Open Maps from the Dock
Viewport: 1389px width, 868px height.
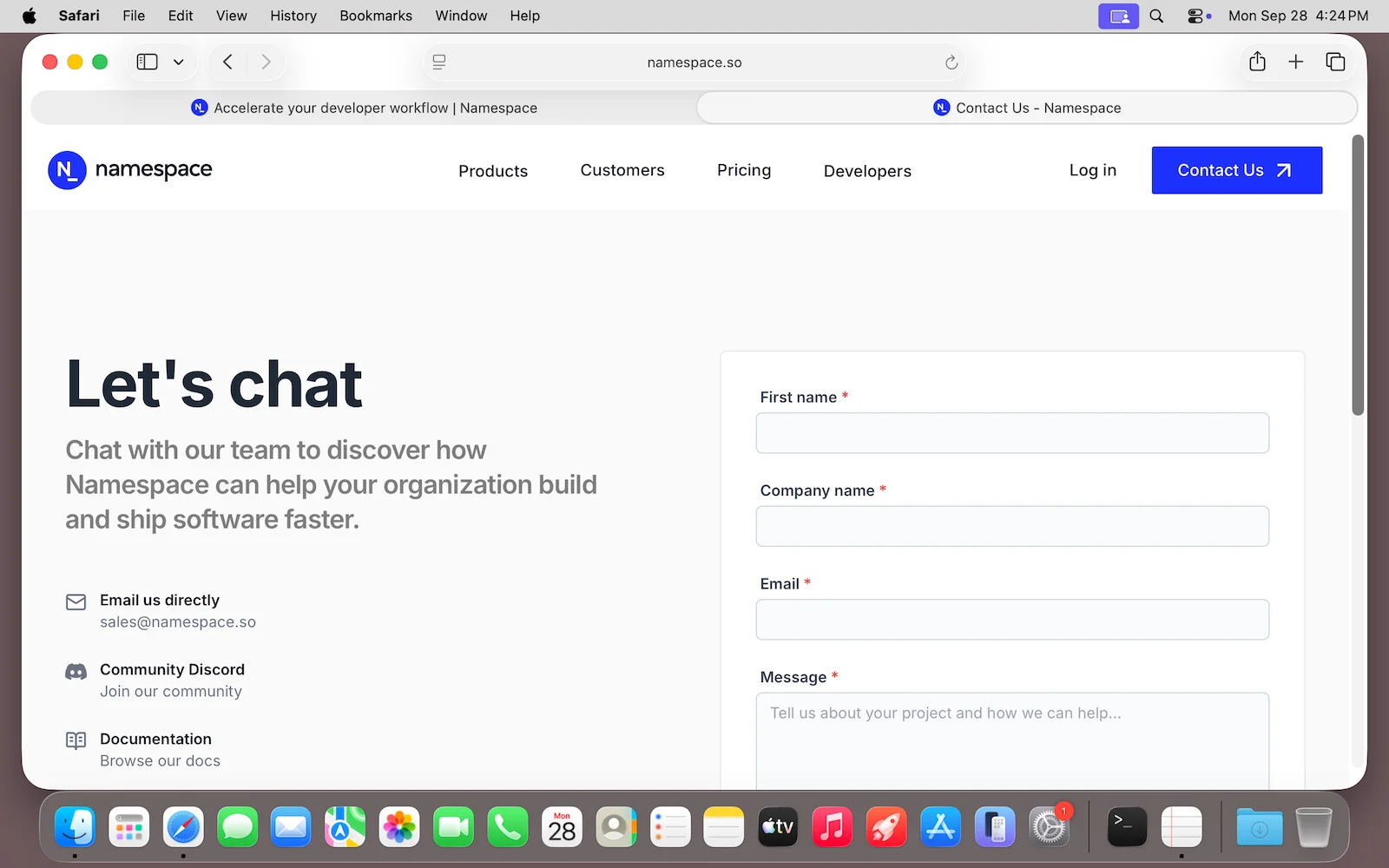[345, 827]
